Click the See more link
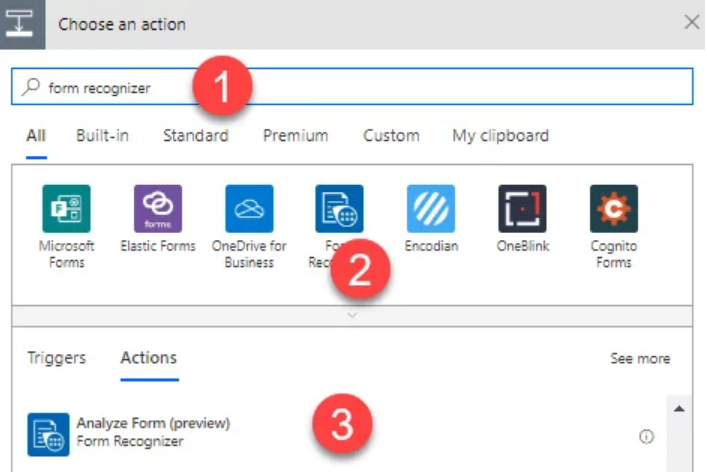707x475 pixels. [x=640, y=359]
